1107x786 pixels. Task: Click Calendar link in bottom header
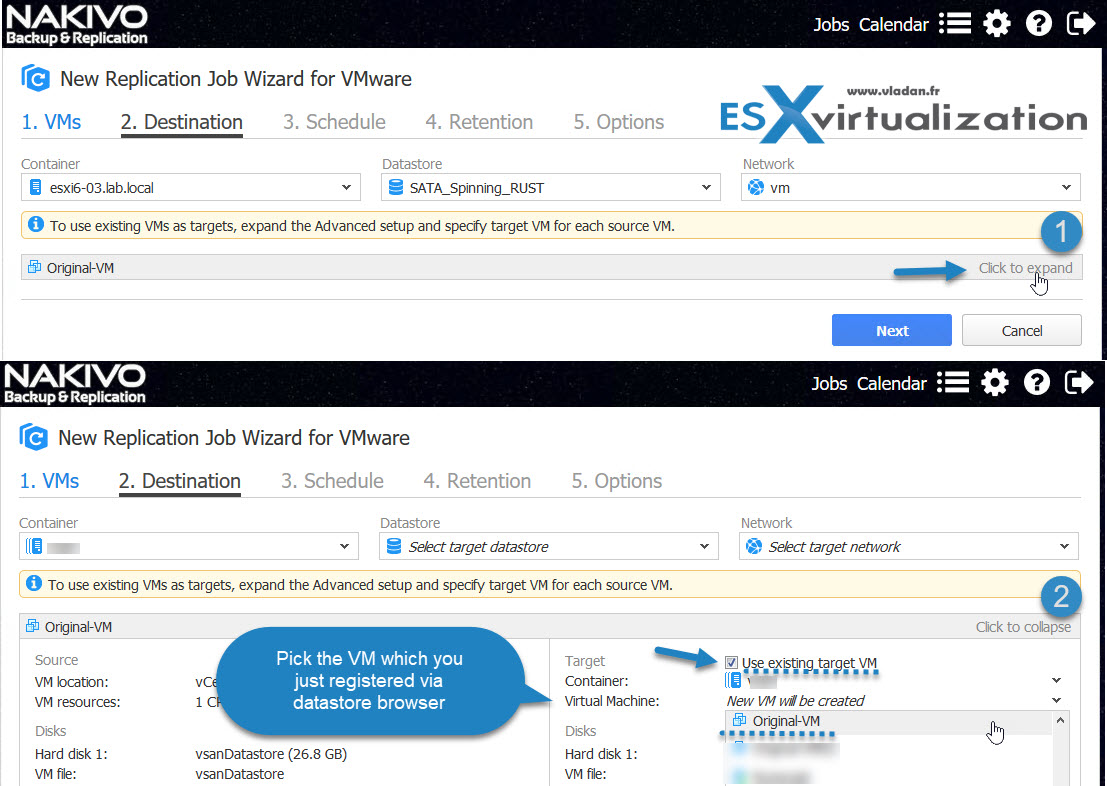[892, 383]
